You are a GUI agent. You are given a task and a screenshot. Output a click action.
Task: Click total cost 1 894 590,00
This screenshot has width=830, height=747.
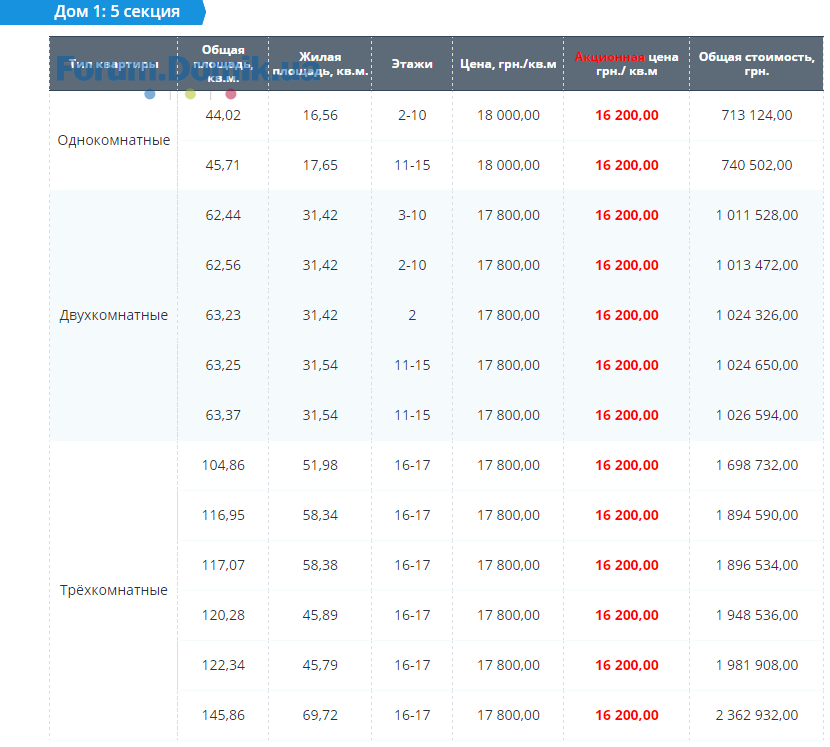756,515
